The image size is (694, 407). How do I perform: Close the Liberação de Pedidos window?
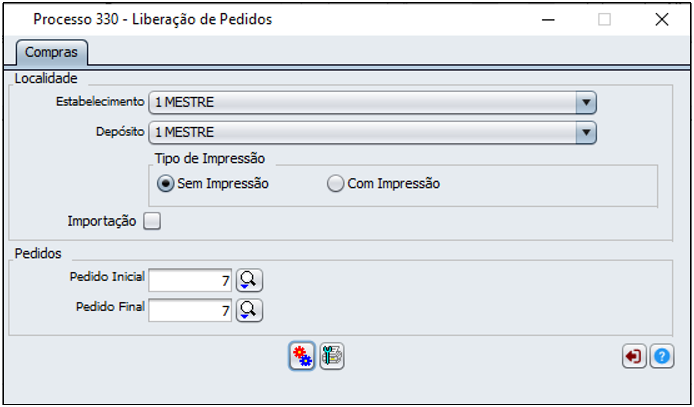click(662, 19)
